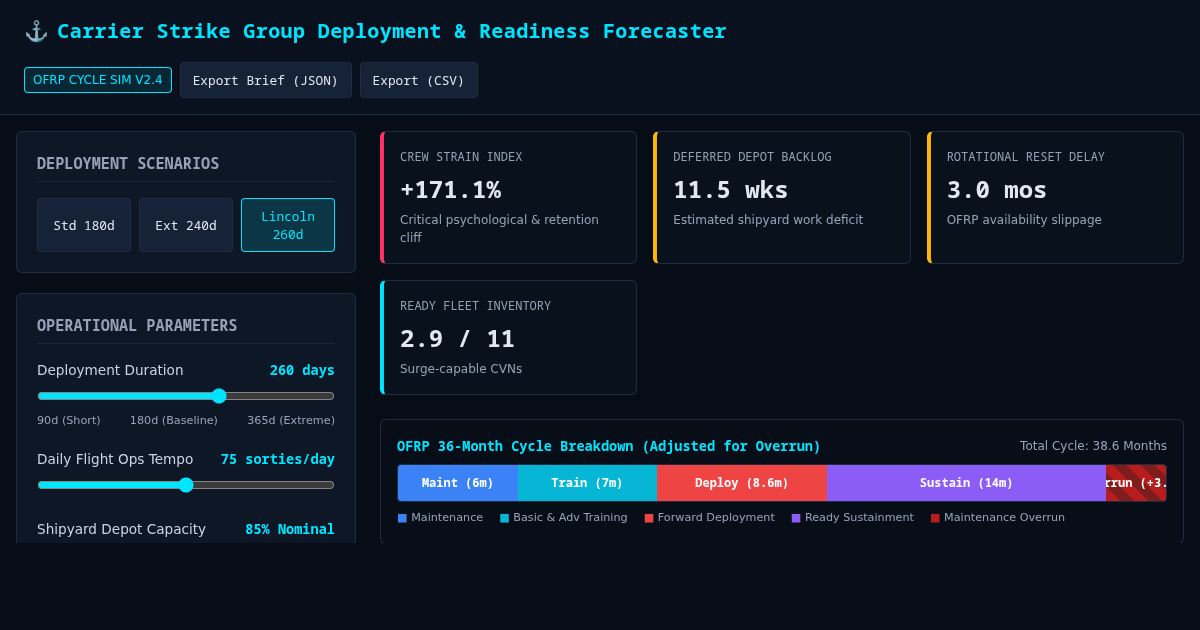Click the 180d (Baseline) slider label

[174, 420]
